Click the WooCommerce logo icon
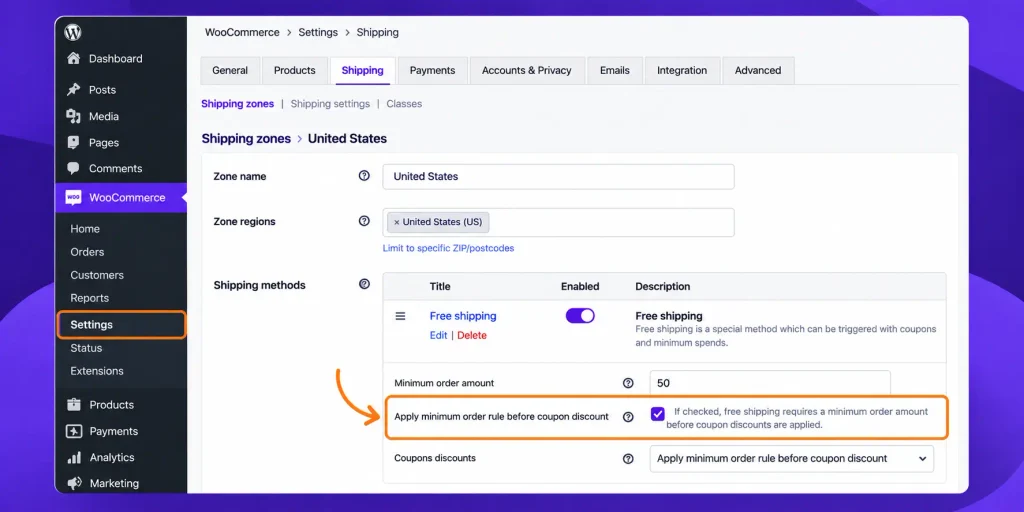This screenshot has width=1024, height=512. click(x=73, y=197)
